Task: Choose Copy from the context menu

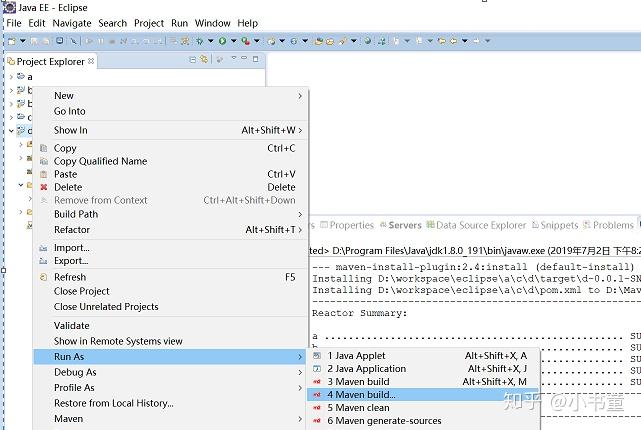Action: click(171, 148)
